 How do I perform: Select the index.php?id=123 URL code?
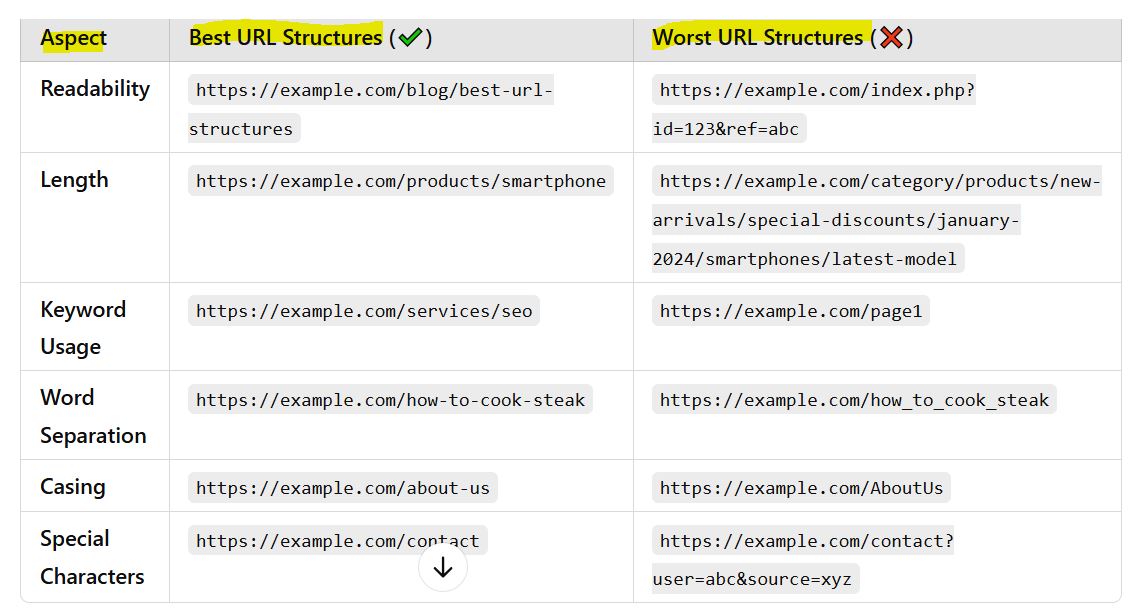click(813, 109)
